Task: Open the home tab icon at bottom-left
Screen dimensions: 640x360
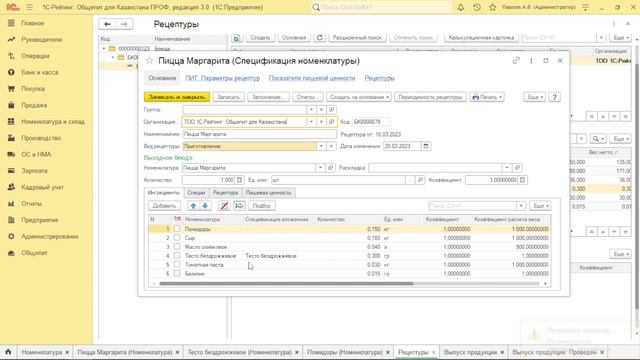Action: [8, 352]
